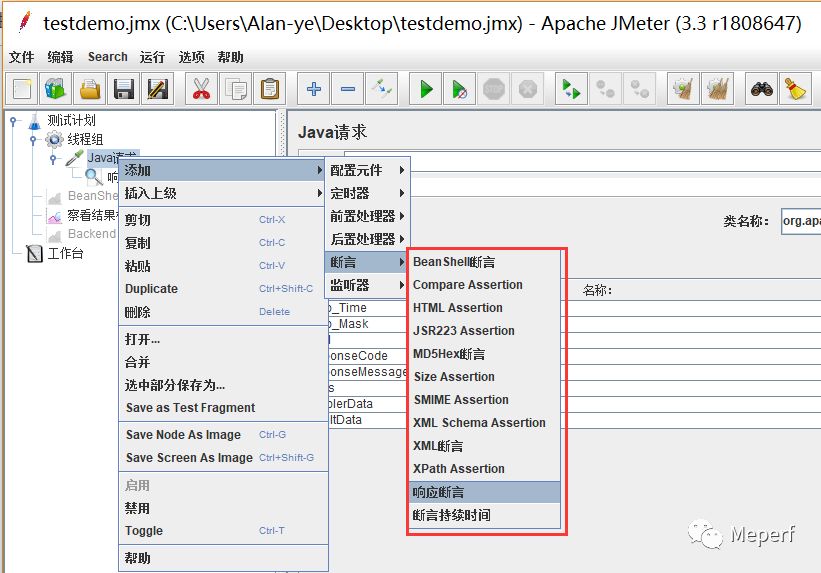Click the Copy toolbar icon
Image resolution: width=821 pixels, height=573 pixels.
pos(236,89)
